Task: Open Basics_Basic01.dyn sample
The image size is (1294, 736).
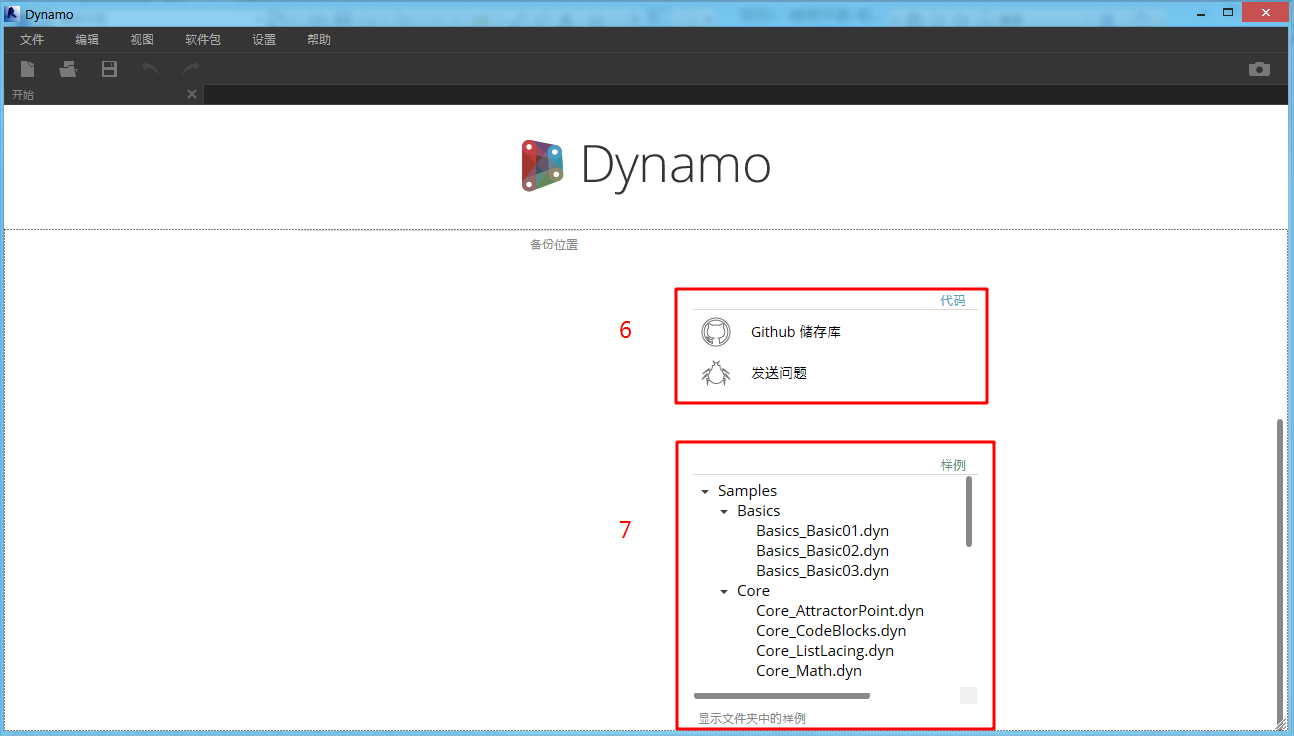Action: point(822,531)
